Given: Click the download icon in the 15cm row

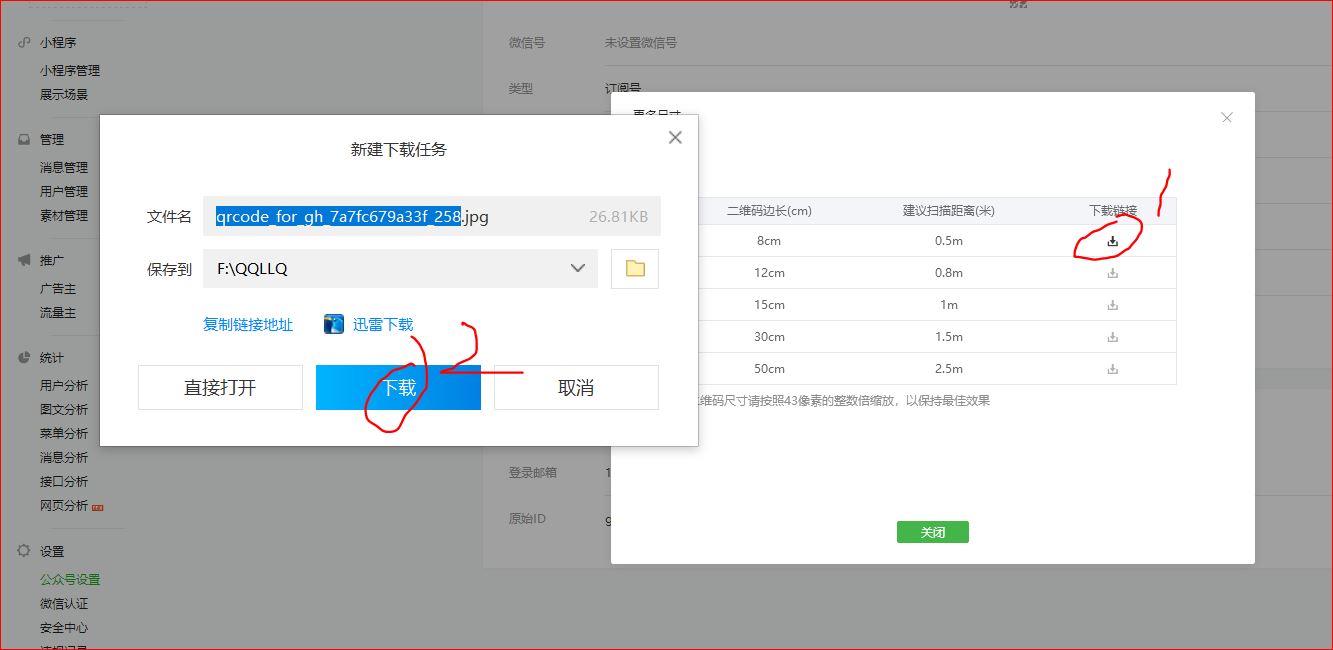Looking at the screenshot, I should 1113,305.
